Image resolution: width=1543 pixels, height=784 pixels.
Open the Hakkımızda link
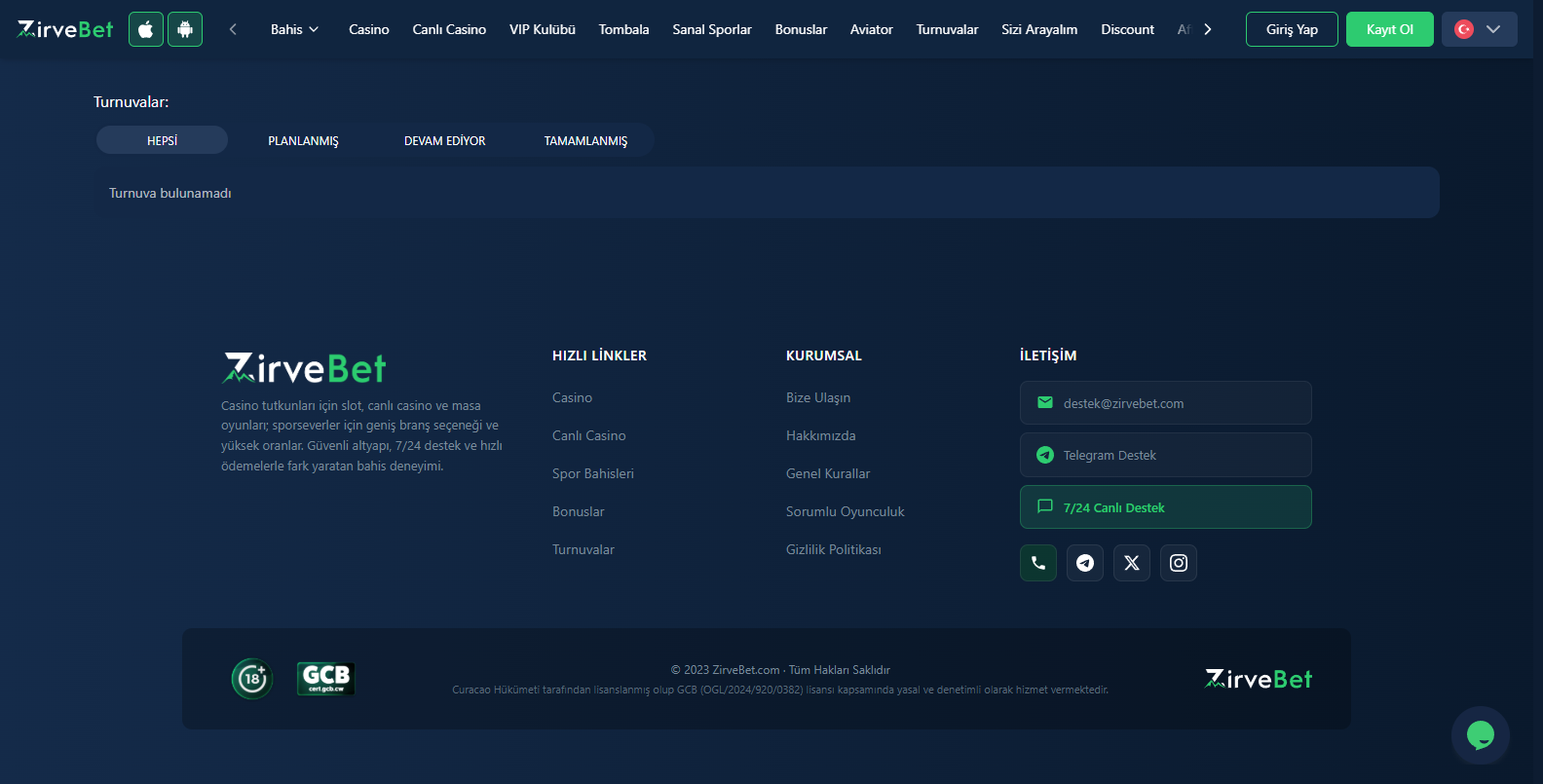coord(821,435)
